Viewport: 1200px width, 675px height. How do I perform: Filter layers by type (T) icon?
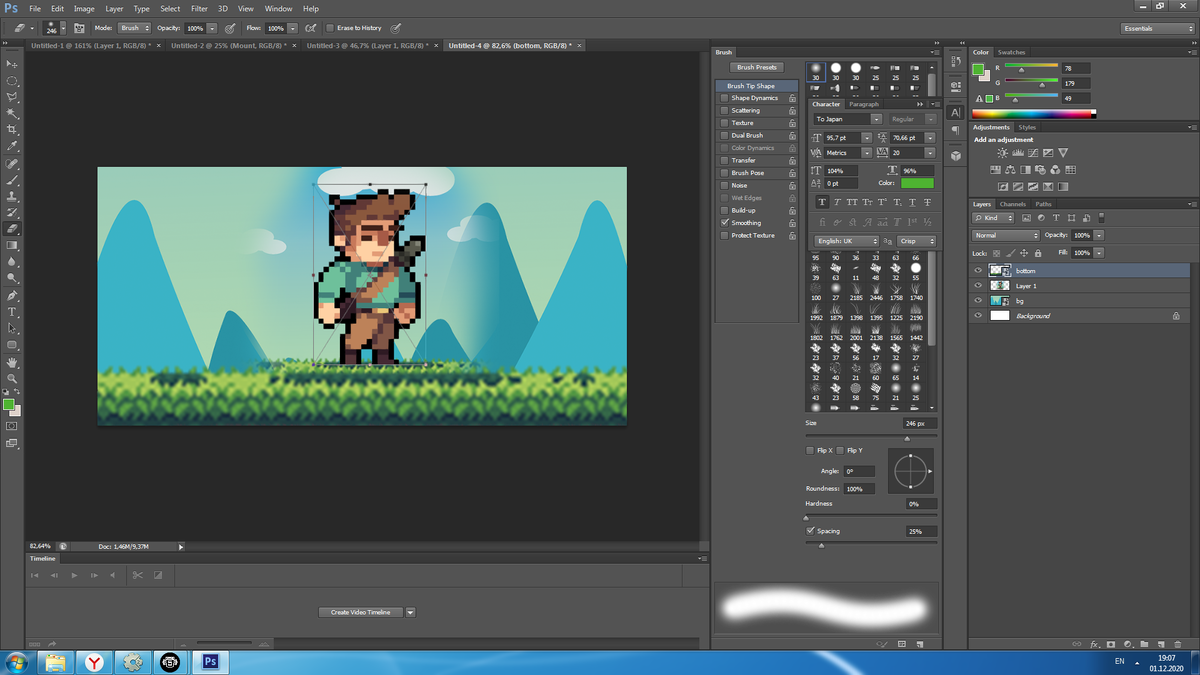tap(1056, 218)
